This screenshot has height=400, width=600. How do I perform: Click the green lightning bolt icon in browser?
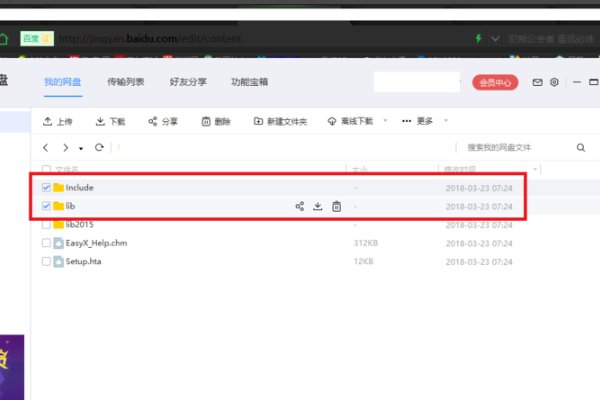pyautogui.click(x=478, y=38)
